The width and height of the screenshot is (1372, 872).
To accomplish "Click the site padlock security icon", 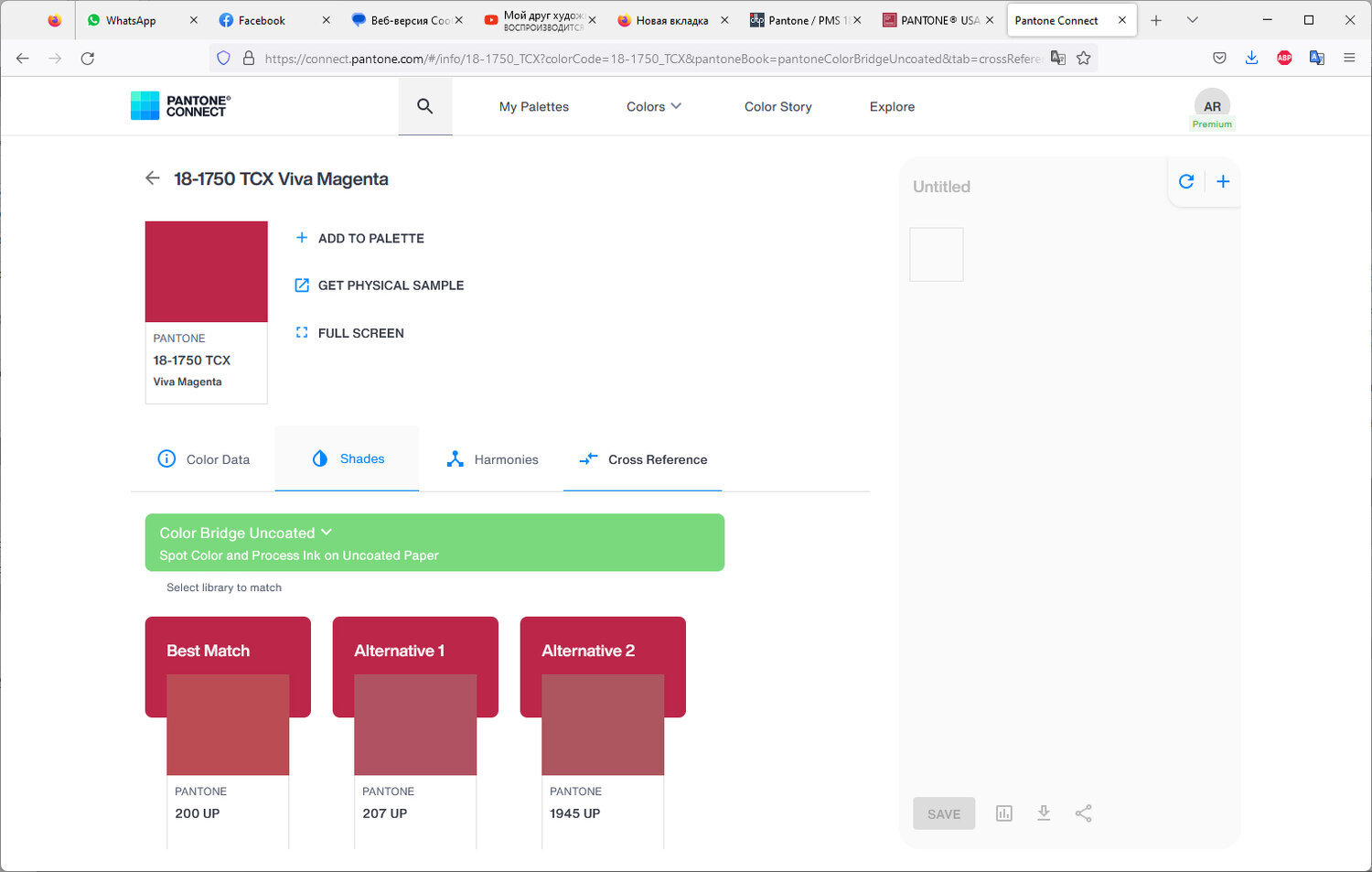I will pos(248,59).
